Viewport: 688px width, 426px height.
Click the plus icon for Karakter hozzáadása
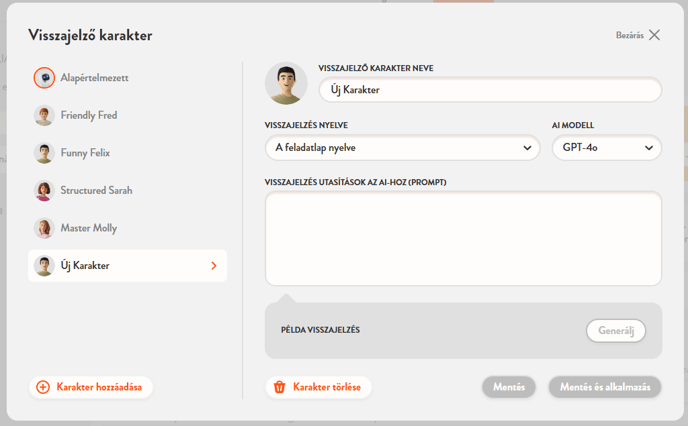(43, 387)
